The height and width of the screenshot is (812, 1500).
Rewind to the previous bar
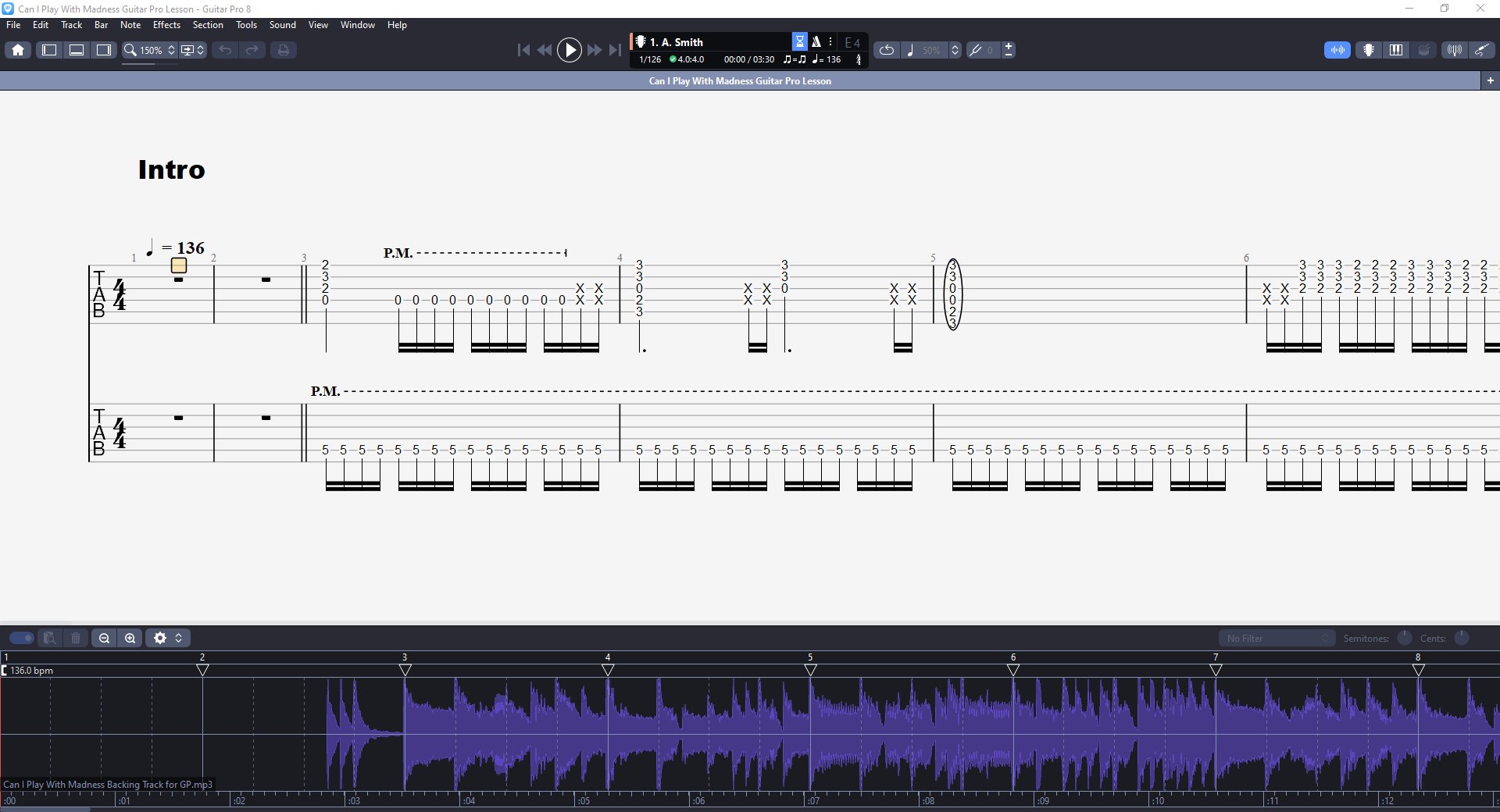pyautogui.click(x=545, y=50)
